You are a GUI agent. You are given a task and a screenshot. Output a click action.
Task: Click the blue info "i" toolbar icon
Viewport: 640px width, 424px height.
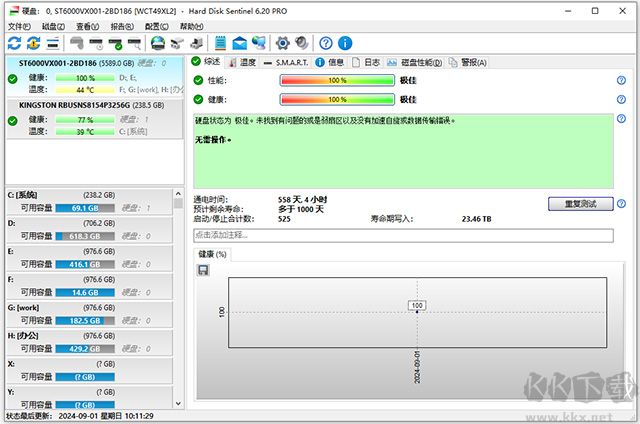345,43
